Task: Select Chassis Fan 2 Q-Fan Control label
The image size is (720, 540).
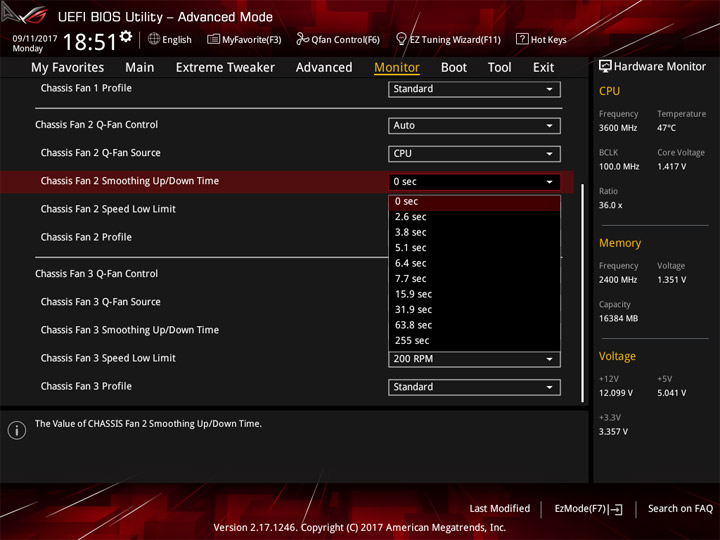Action: 96,125
